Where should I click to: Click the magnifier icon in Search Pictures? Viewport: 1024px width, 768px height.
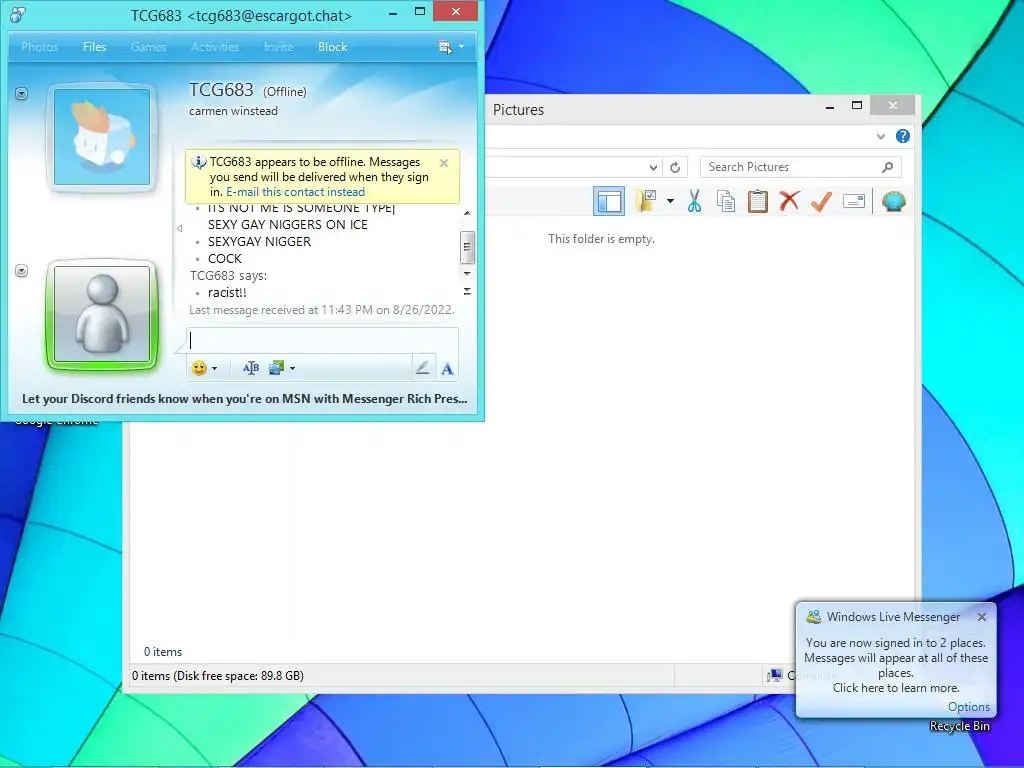click(x=887, y=167)
